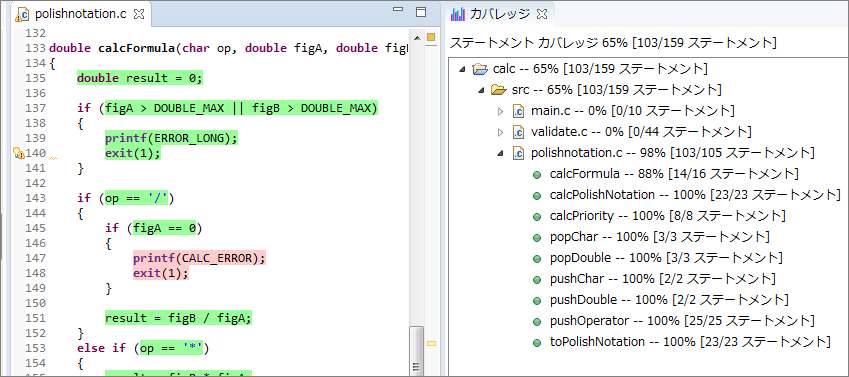Viewport: 849px width, 377px height.
Task: Click 'result = figB / figA;' on line 151
Action: tap(179, 318)
